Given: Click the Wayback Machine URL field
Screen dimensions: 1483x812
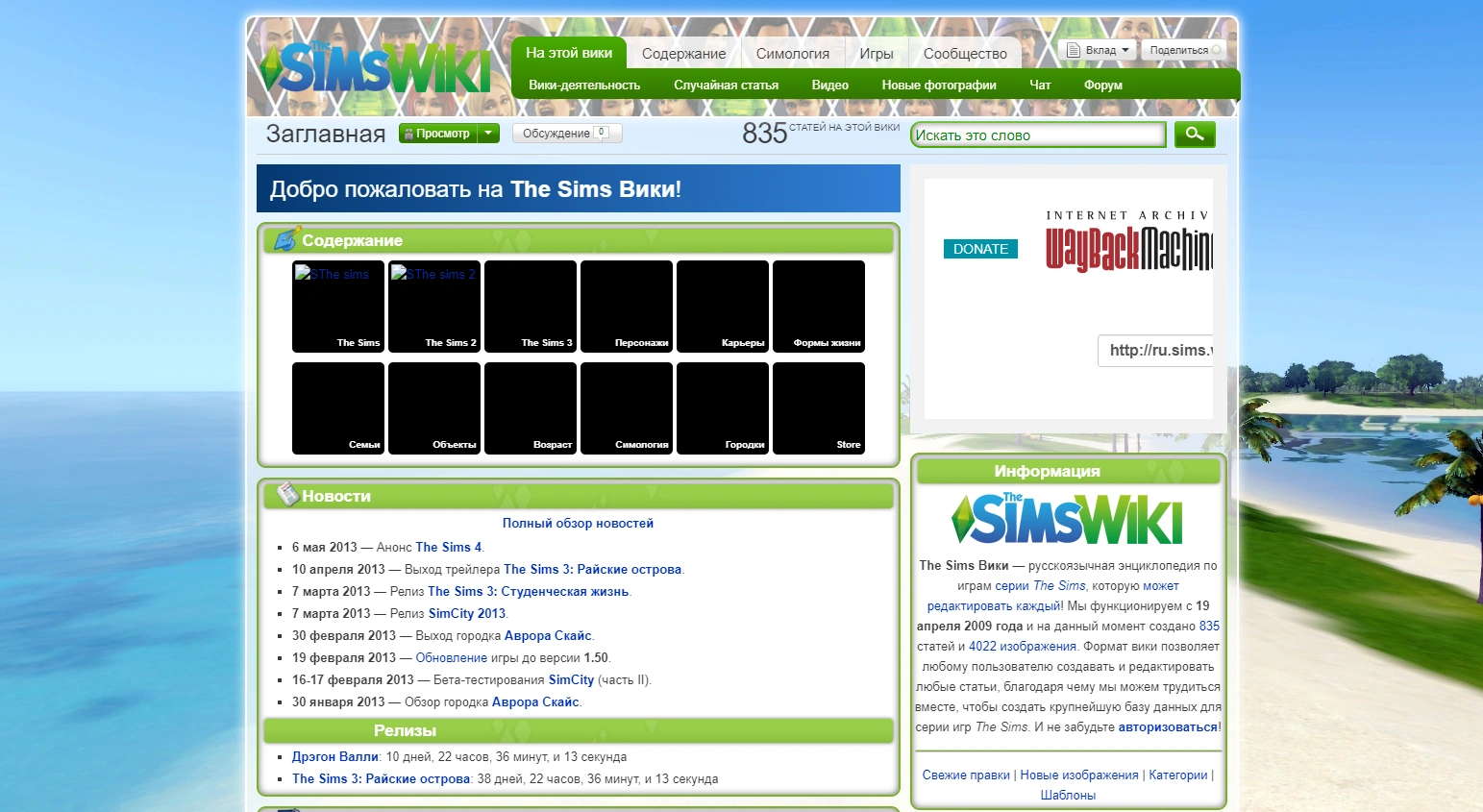Looking at the screenshot, I should pos(1155,350).
